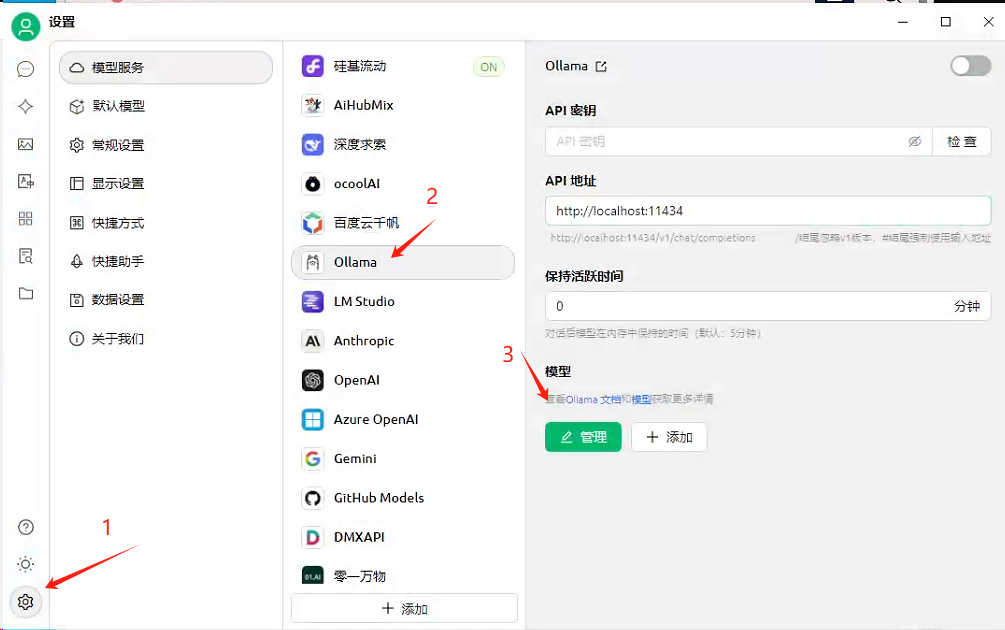Open 快捷助手 settings menu
Image resolution: width=1005 pixels, height=630 pixels.
coord(166,261)
